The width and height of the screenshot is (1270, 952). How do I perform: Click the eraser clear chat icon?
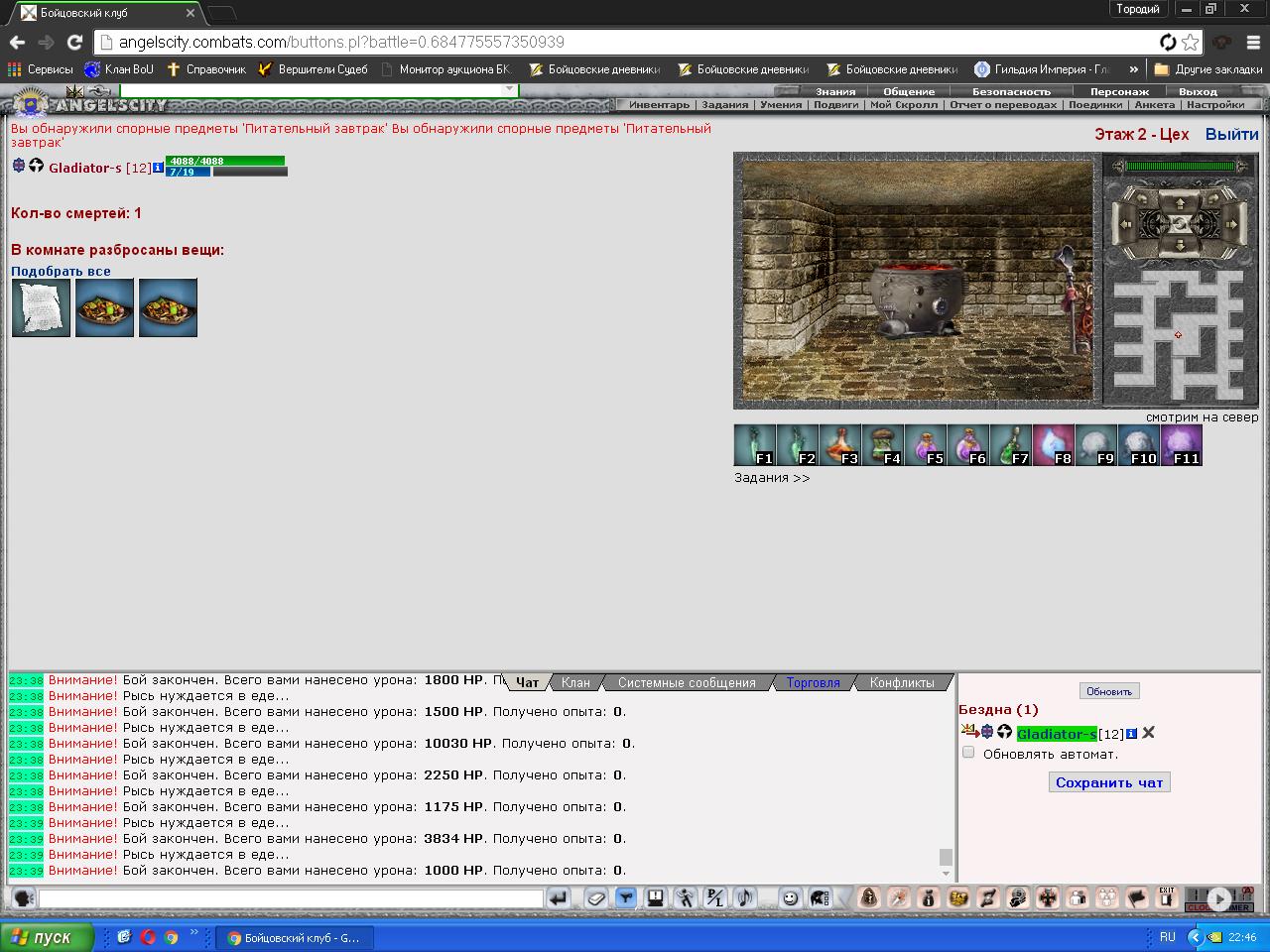595,897
